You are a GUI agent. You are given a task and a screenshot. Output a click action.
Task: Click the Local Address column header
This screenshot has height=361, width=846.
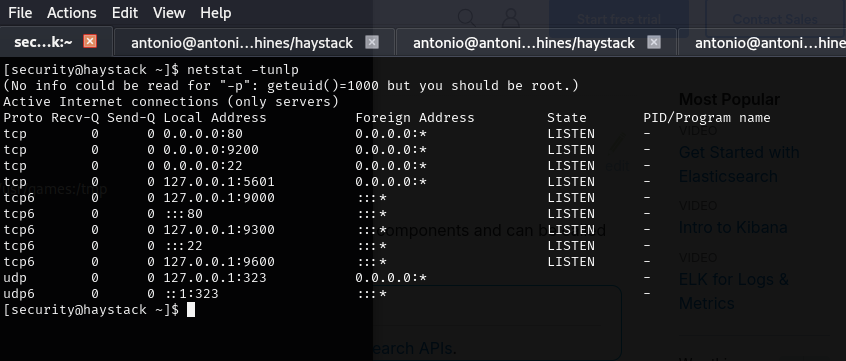point(215,118)
